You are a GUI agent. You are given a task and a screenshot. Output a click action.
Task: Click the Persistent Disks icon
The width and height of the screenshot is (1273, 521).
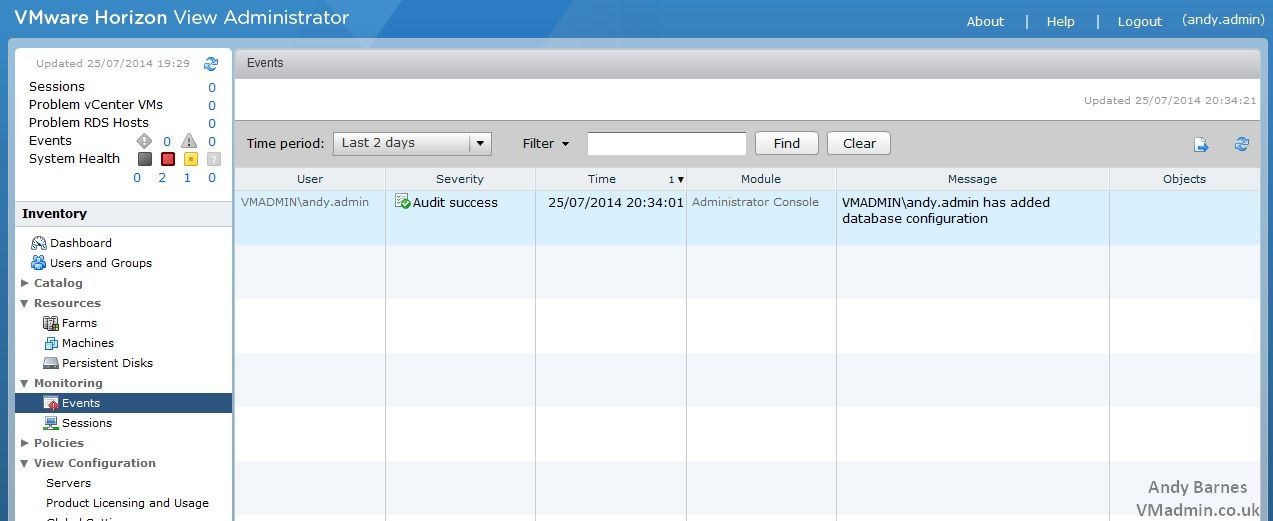51,363
